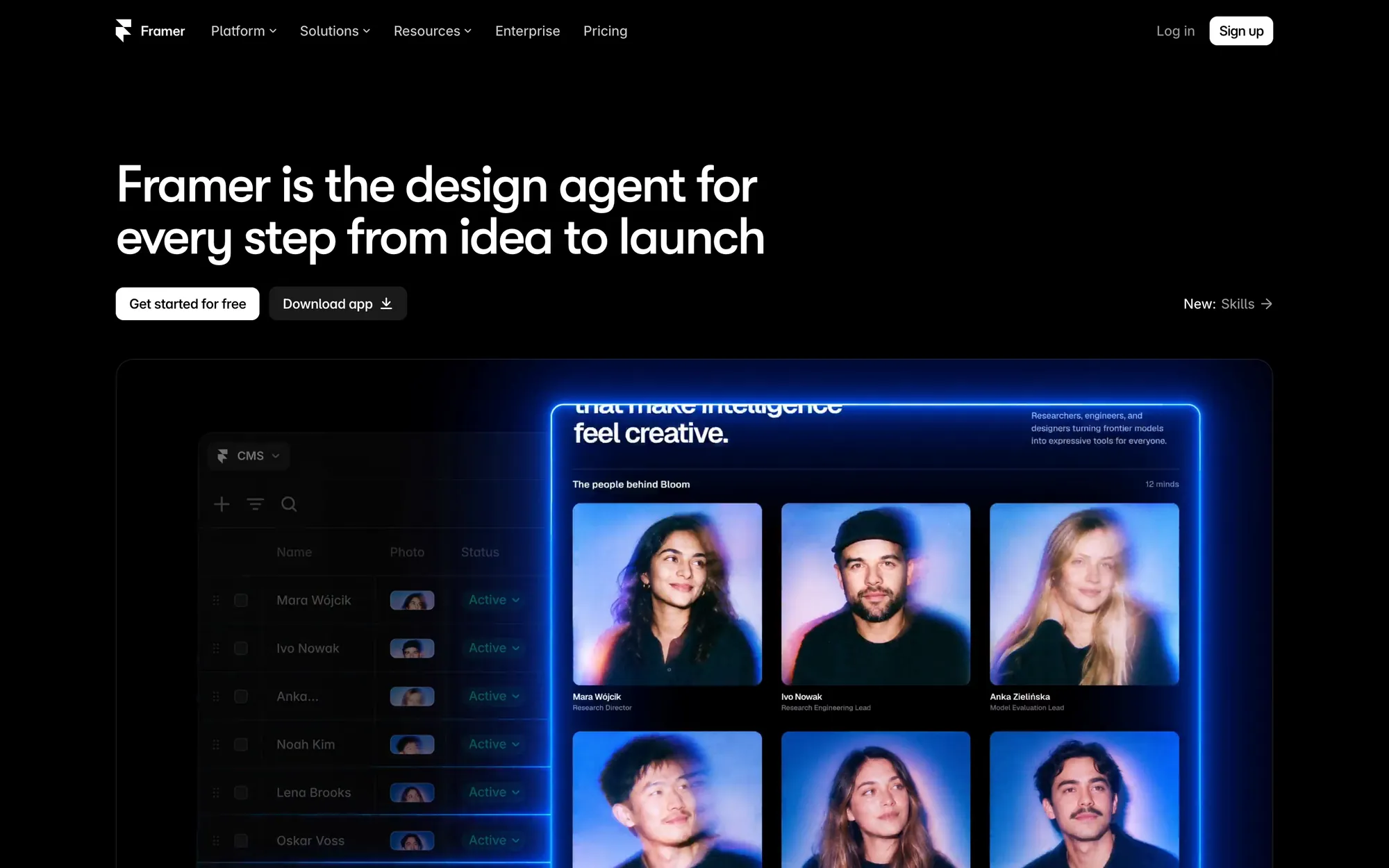This screenshot has height=868, width=1389.
Task: Click the Framer logo icon
Action: tap(124, 31)
